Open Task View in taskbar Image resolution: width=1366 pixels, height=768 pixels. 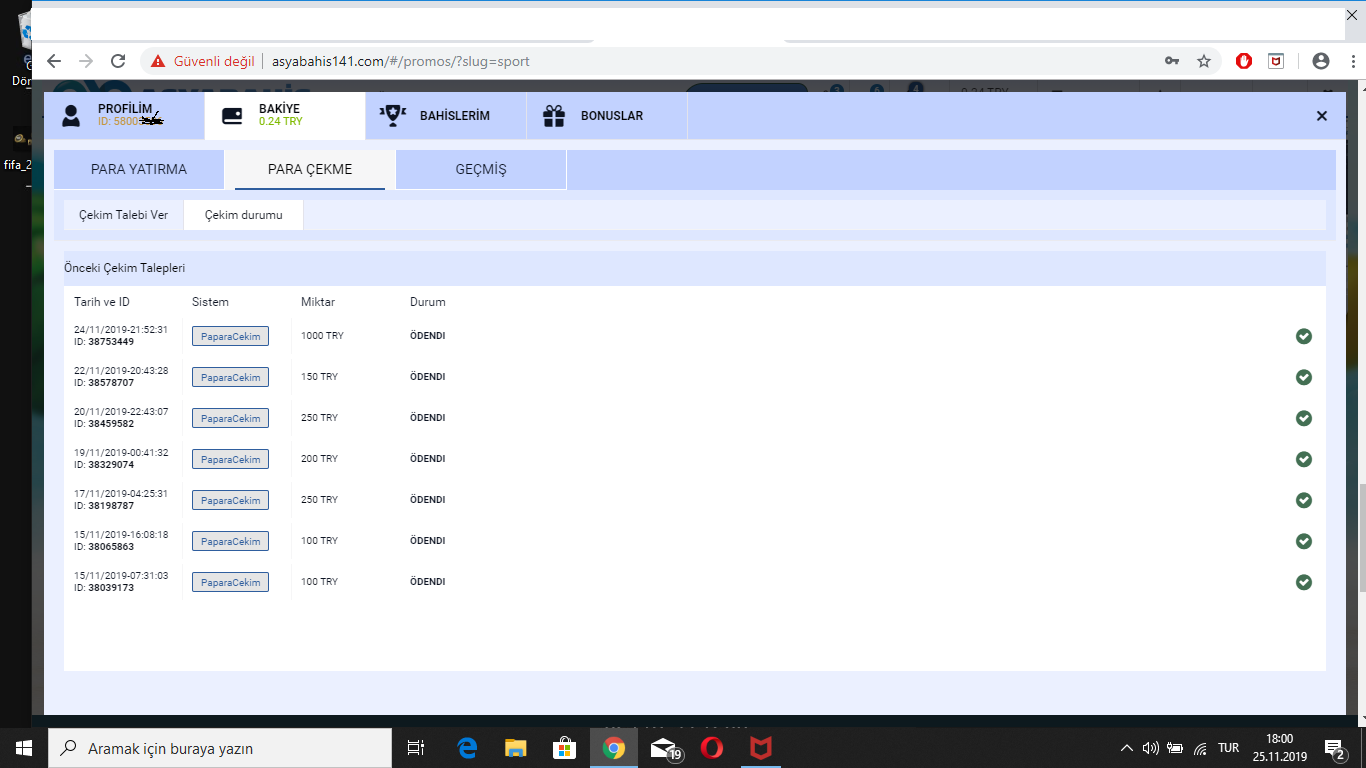pos(416,748)
